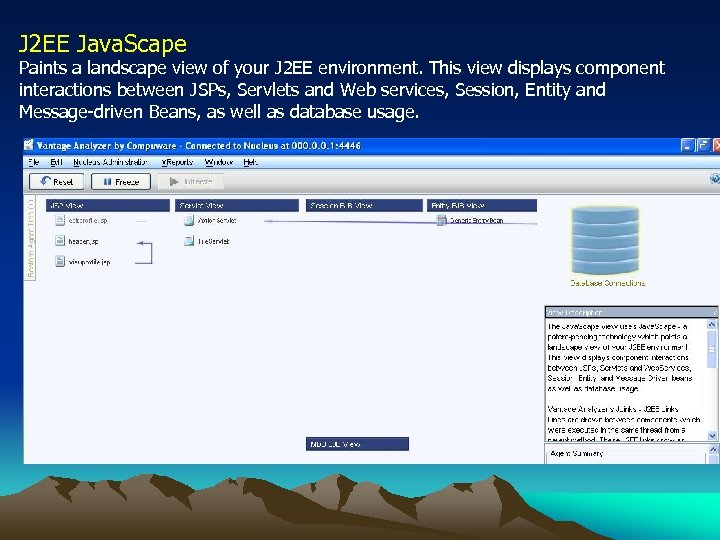This screenshot has width=720, height=540.
Task: Click the Vantage Analyzer title bar app icon
Action: pos(29,146)
